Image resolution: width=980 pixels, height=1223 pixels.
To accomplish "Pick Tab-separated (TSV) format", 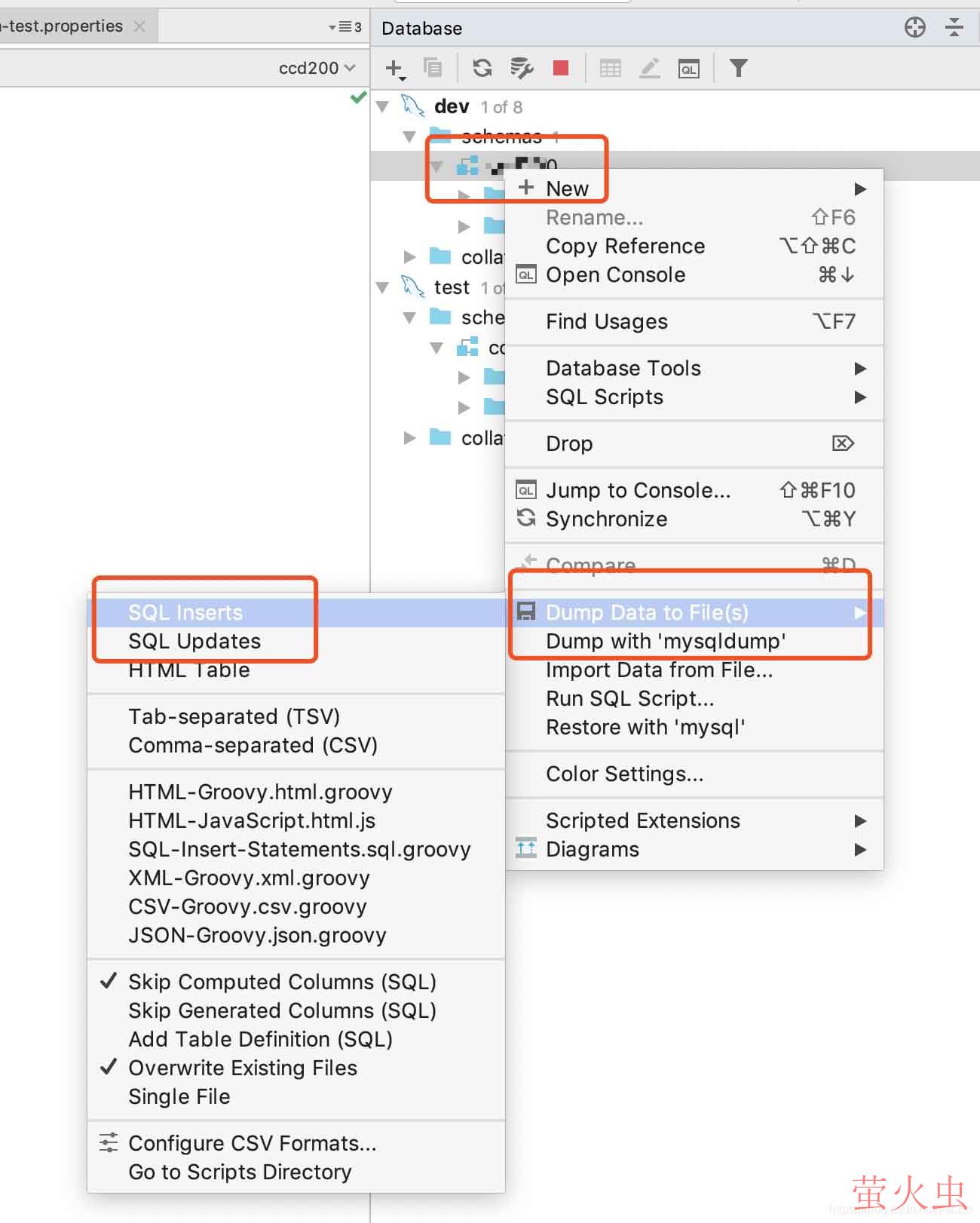I will pyautogui.click(x=296, y=716).
